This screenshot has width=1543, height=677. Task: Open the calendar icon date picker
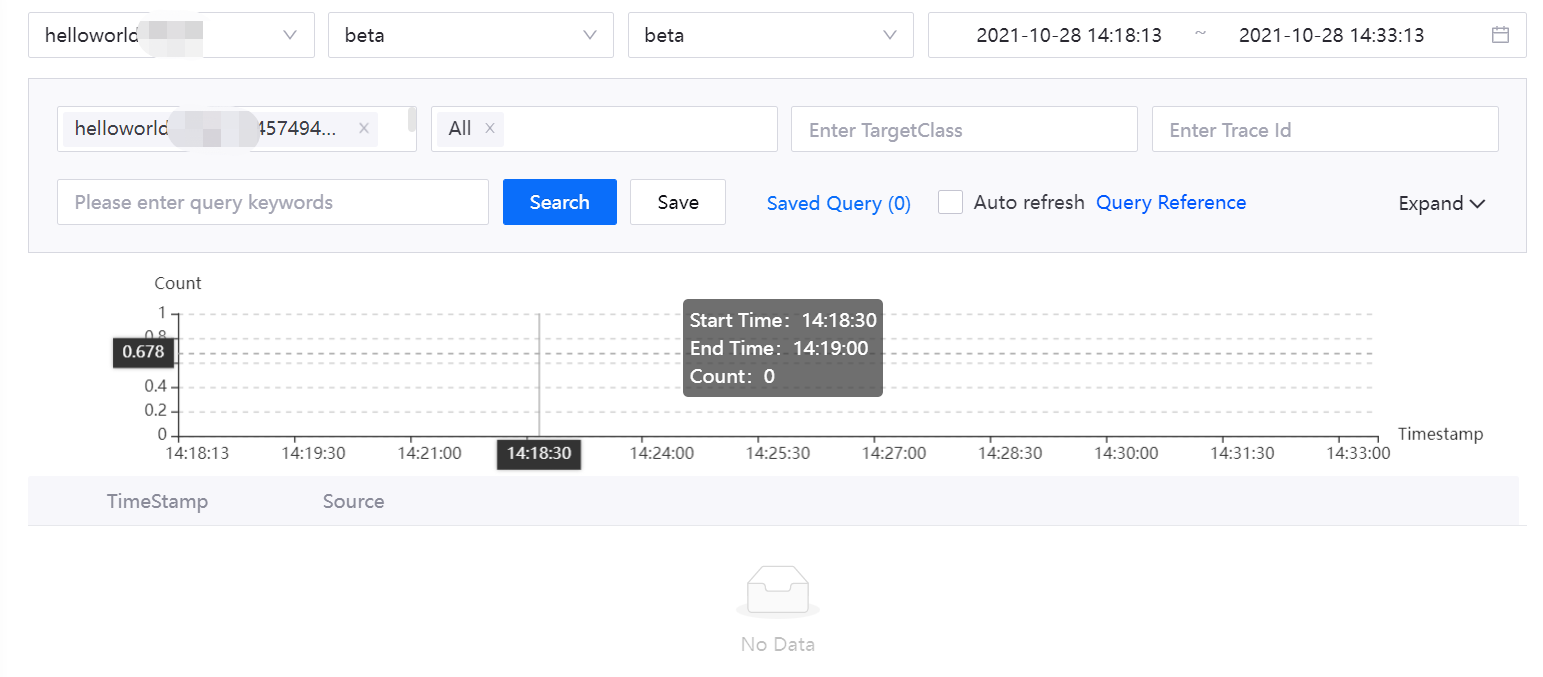point(1499,35)
